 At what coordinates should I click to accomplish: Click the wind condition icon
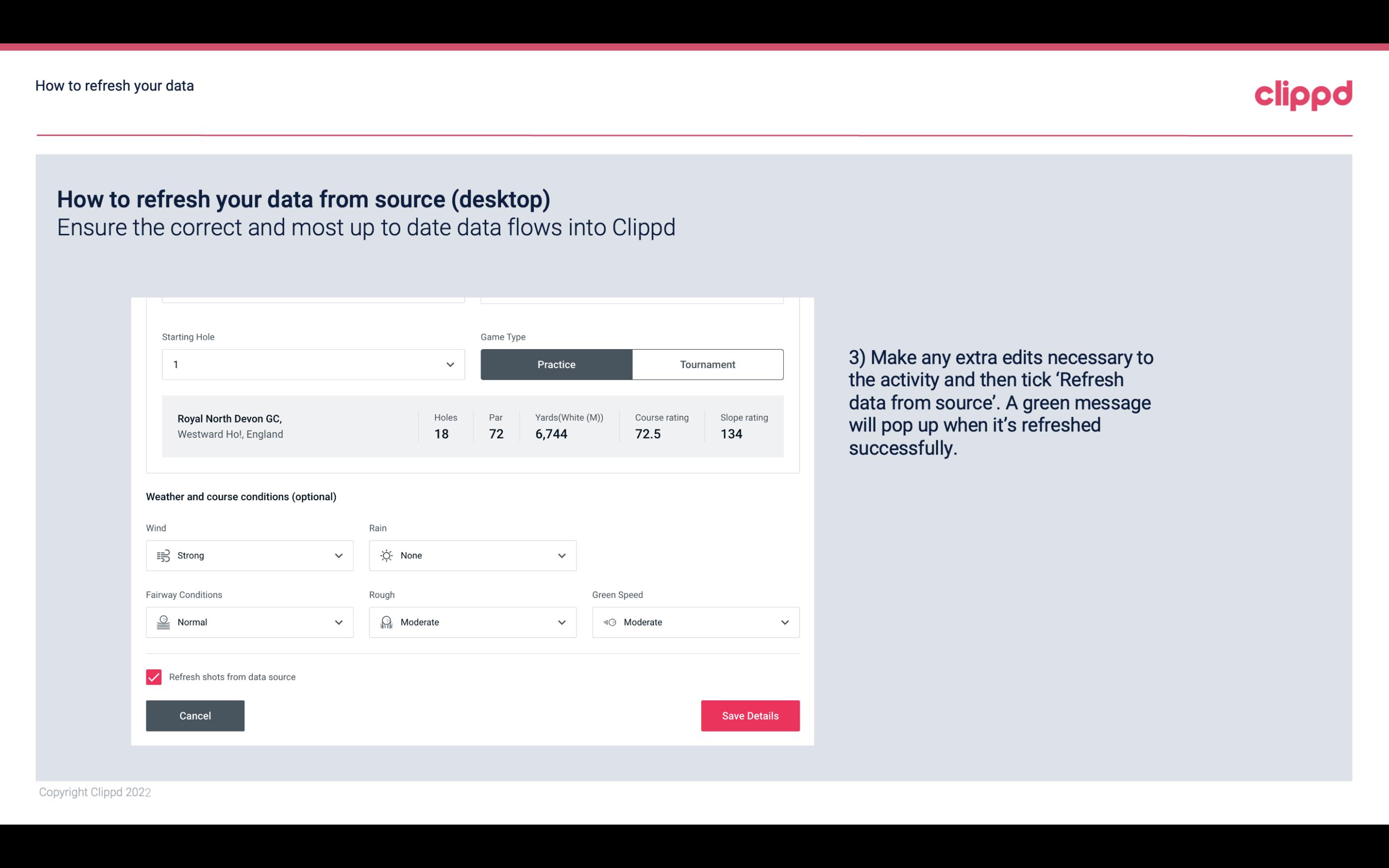[x=163, y=555]
